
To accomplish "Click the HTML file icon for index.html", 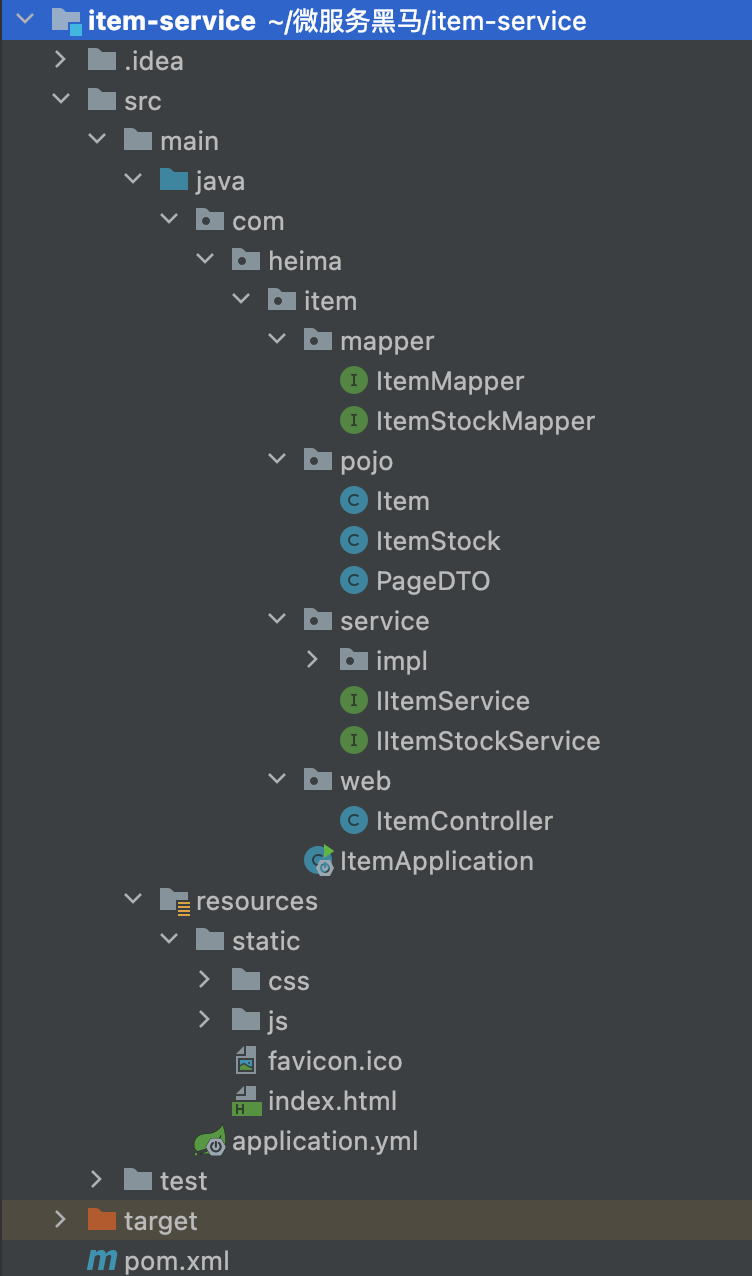I will pyautogui.click(x=245, y=1101).
